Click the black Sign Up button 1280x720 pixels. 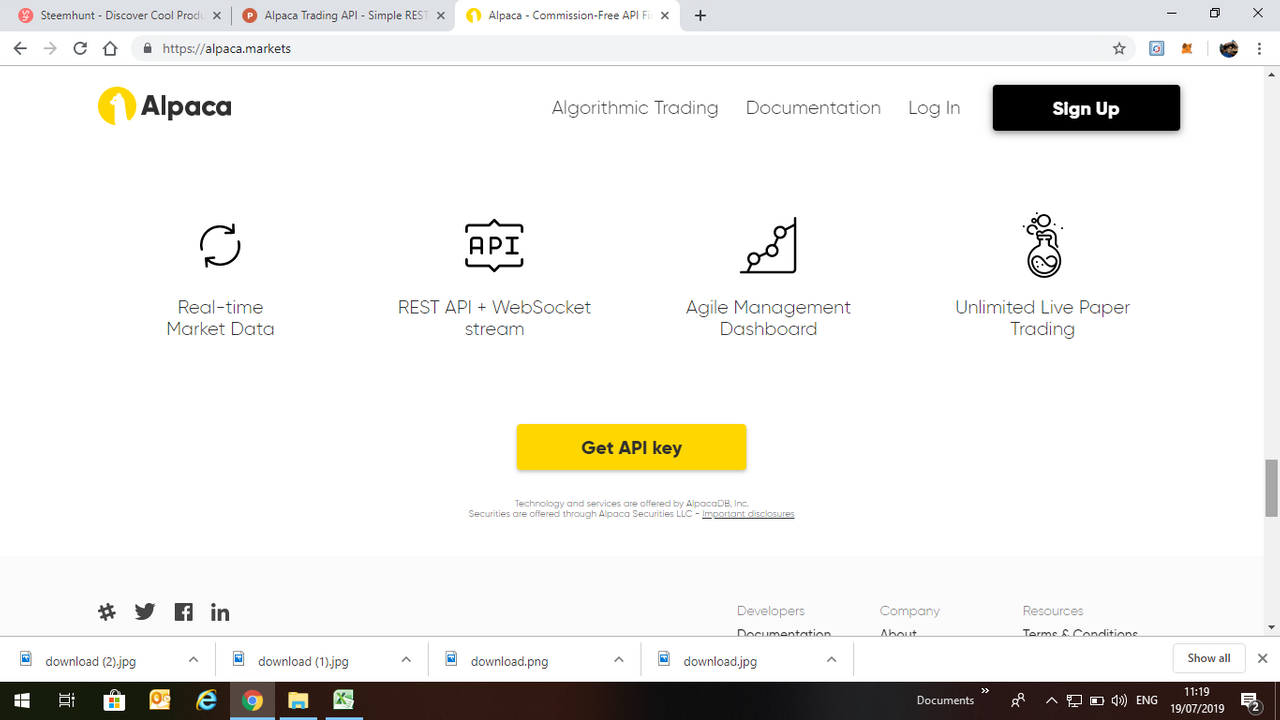point(1086,108)
